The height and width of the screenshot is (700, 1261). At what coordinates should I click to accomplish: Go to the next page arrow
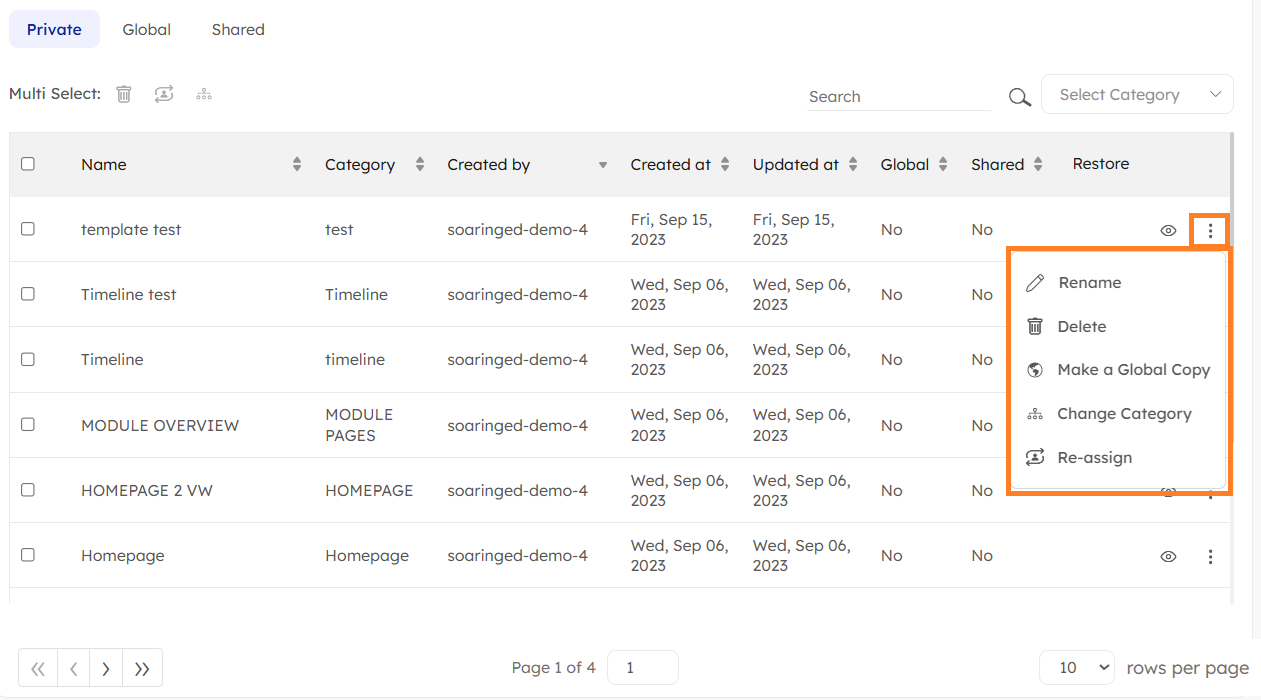click(x=106, y=669)
